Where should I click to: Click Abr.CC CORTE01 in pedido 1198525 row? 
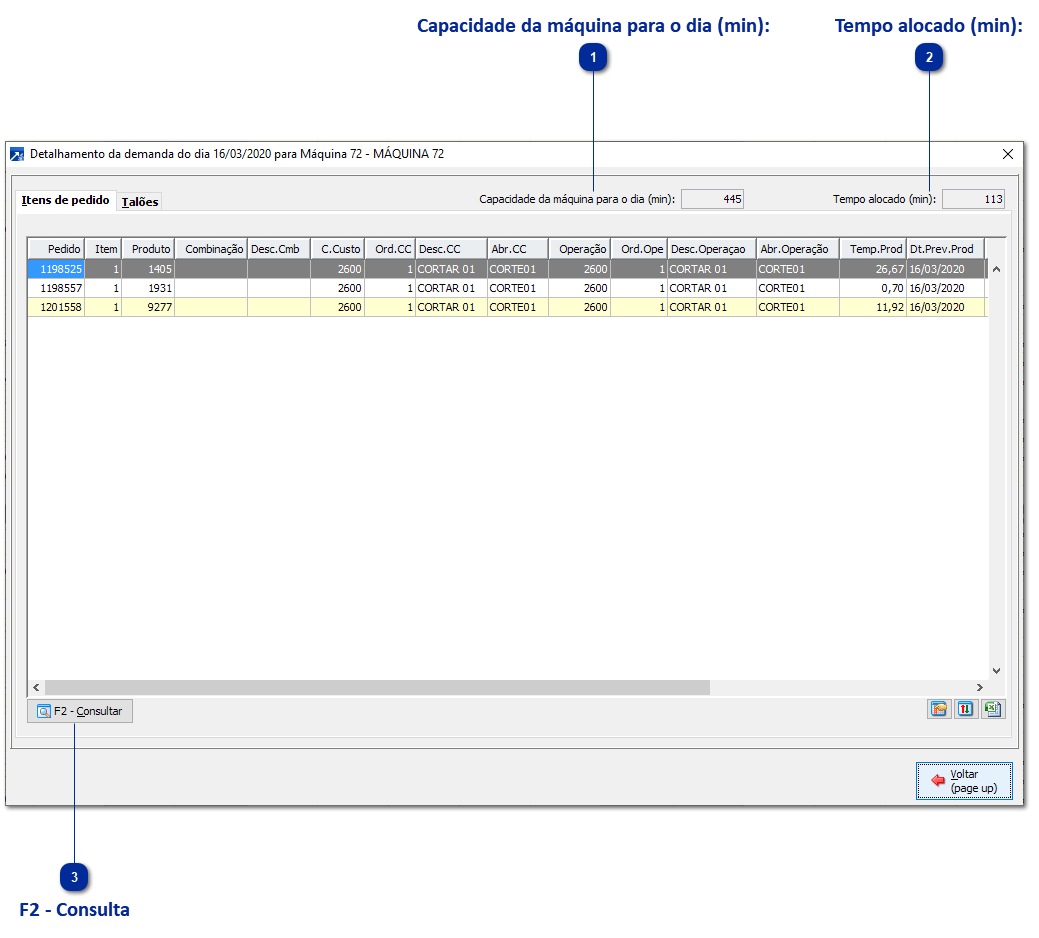tap(518, 270)
